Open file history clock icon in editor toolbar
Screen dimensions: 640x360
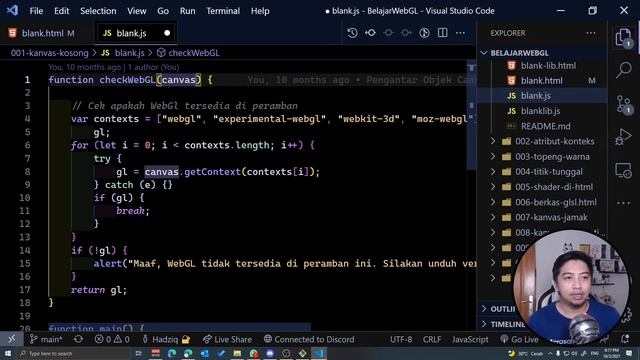point(352,33)
